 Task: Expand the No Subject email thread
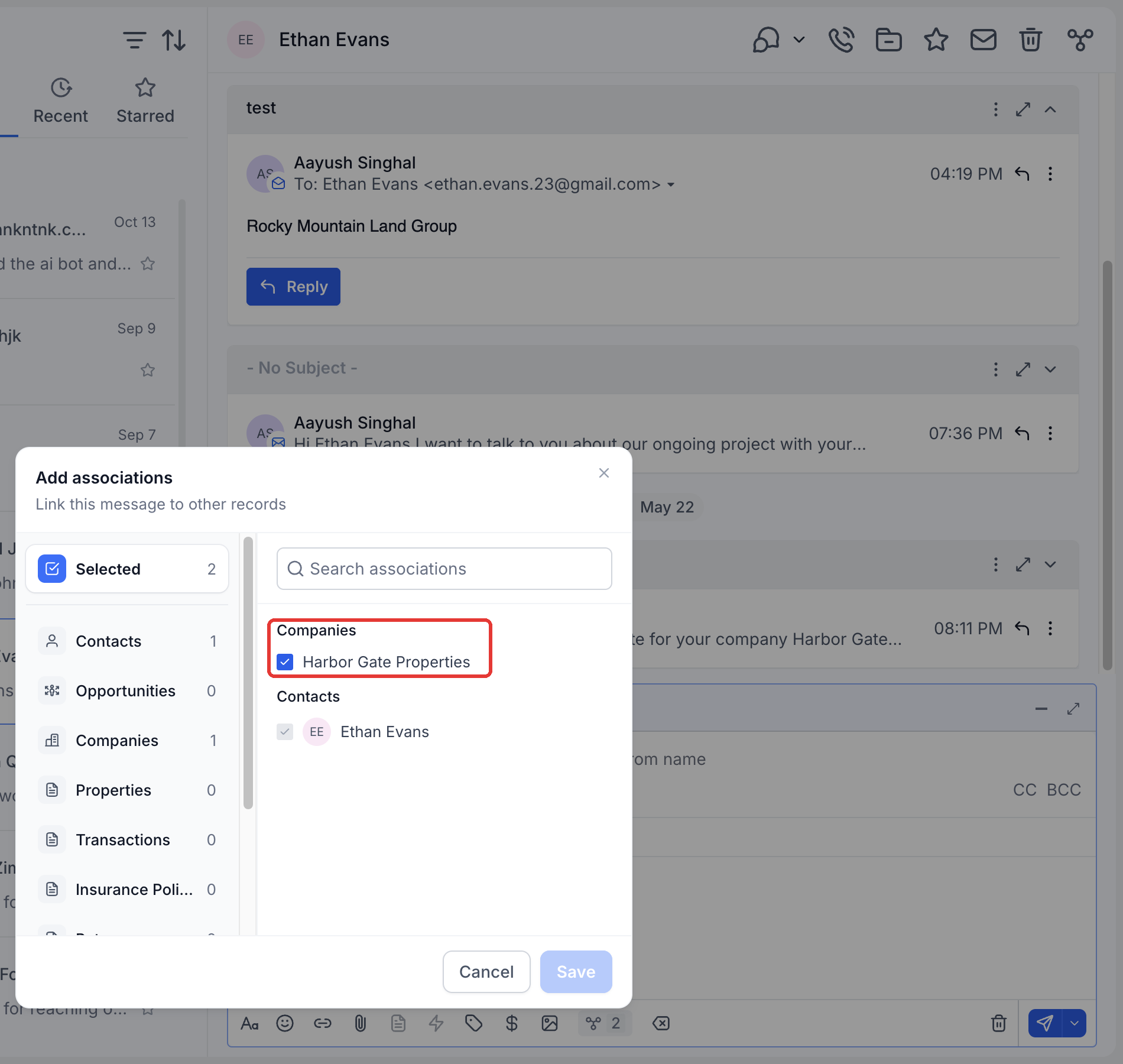pos(1050,369)
